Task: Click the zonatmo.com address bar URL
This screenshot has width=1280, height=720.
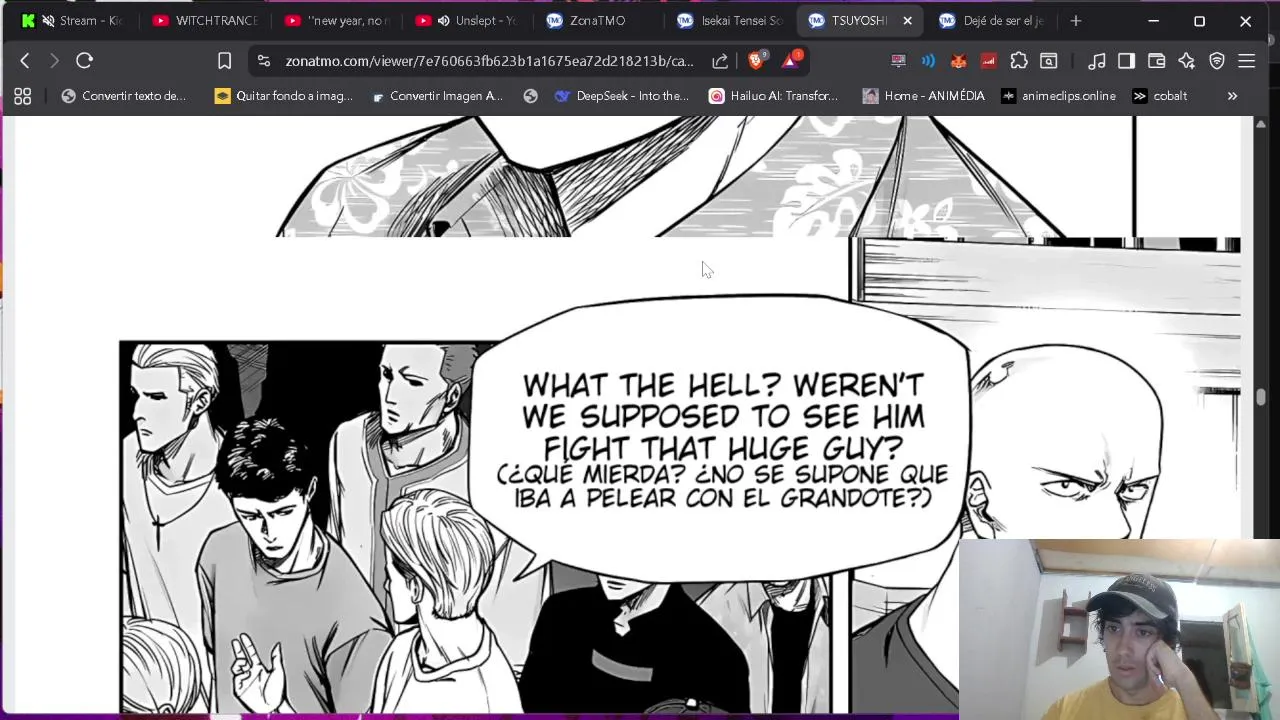Action: (x=489, y=61)
